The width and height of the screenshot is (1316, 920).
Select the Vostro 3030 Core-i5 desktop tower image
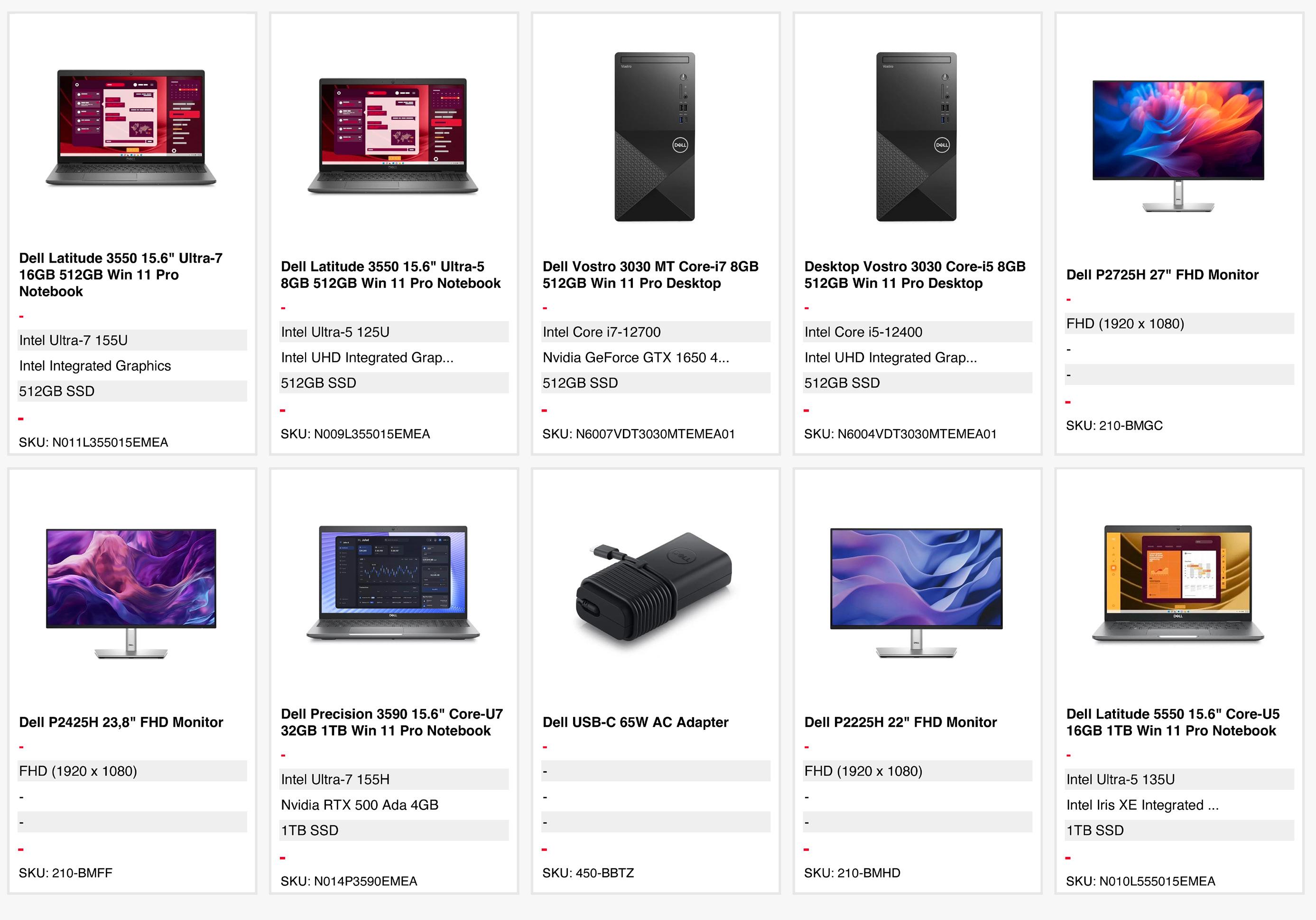tap(916, 137)
